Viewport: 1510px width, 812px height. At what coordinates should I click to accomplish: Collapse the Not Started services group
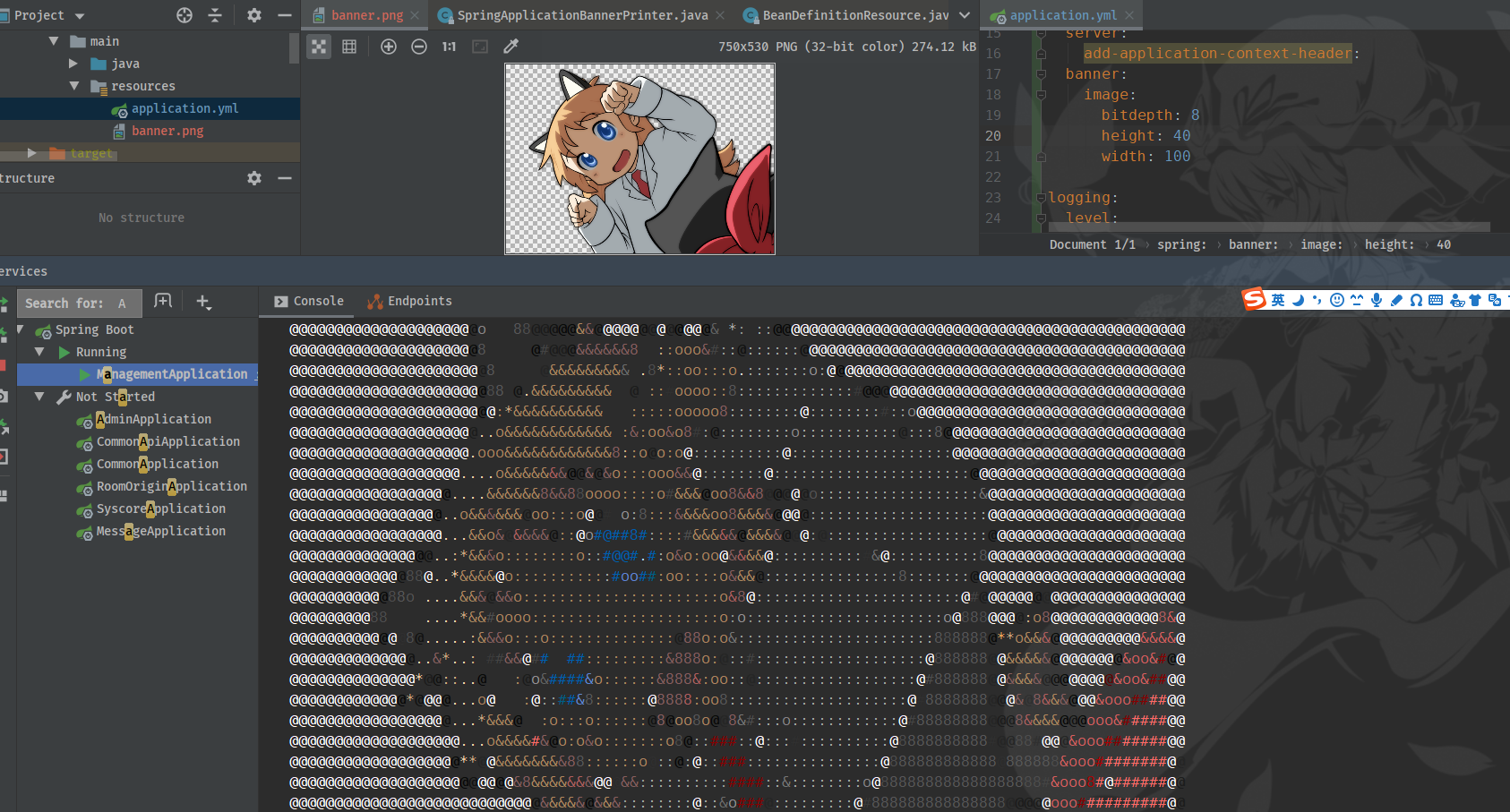(39, 397)
